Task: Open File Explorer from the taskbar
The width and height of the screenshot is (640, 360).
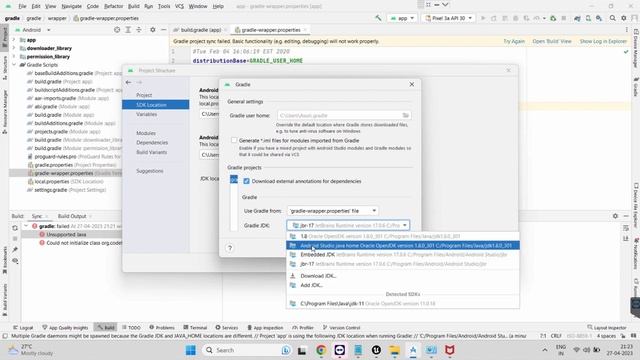Action: [x=394, y=350]
